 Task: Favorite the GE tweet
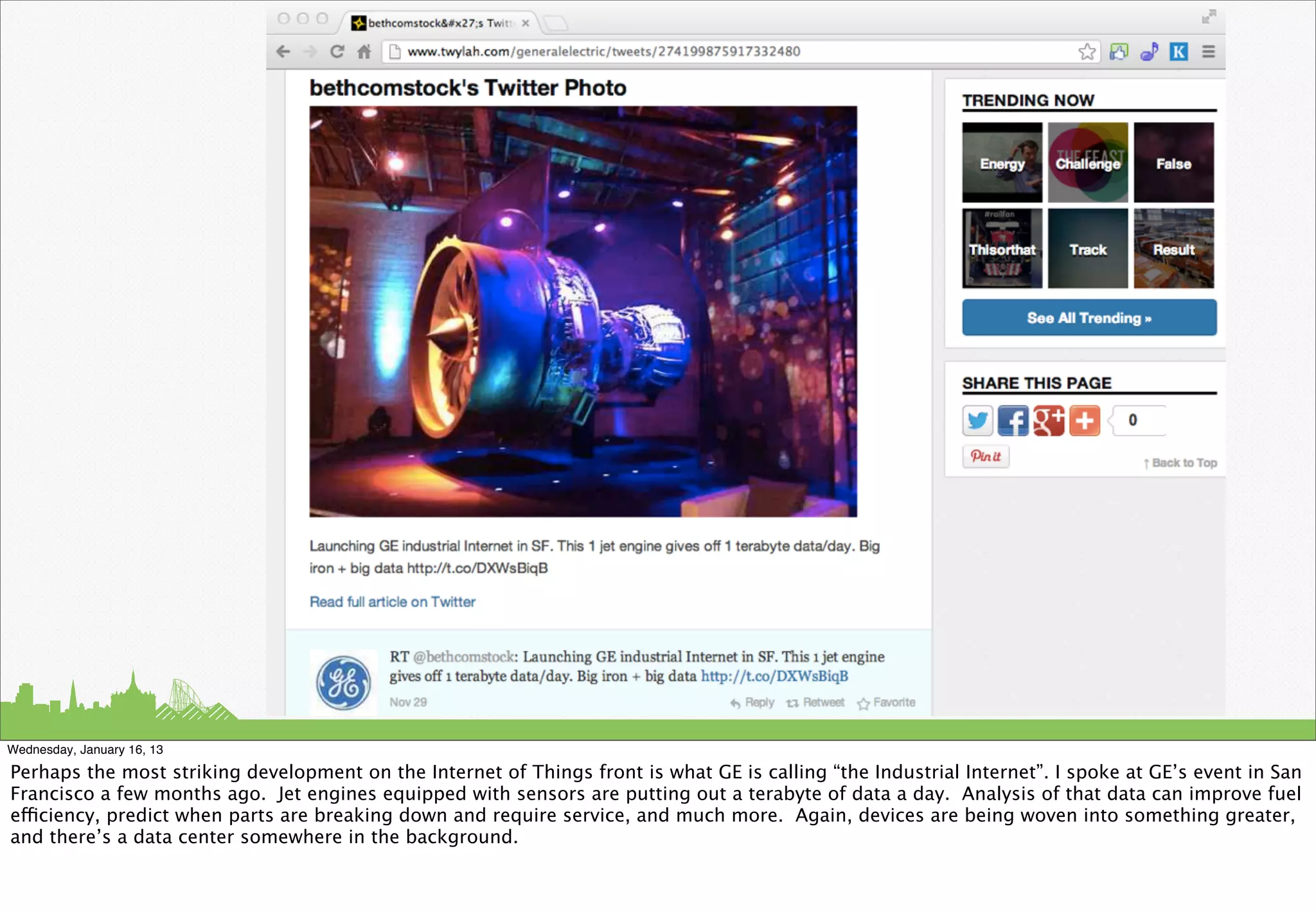886,702
